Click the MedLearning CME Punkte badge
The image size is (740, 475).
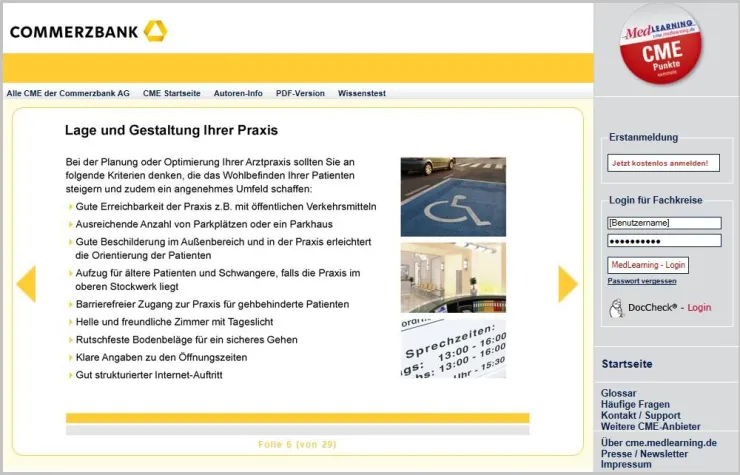point(660,44)
